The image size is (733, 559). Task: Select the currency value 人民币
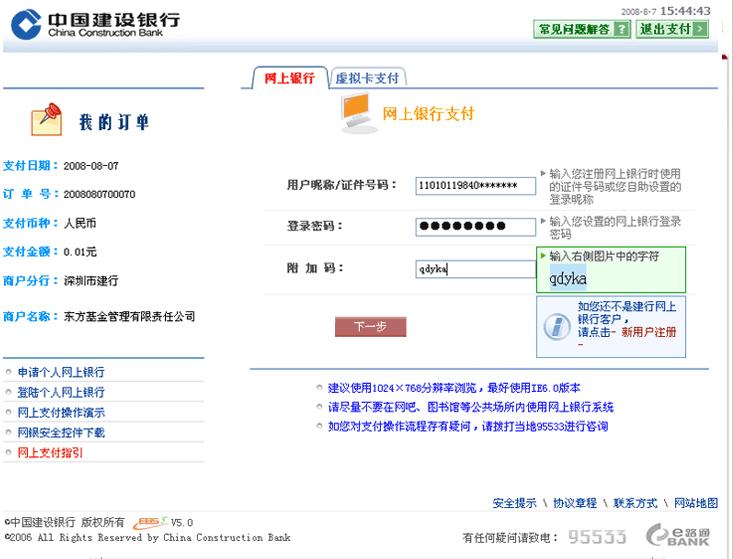[x=80, y=223]
